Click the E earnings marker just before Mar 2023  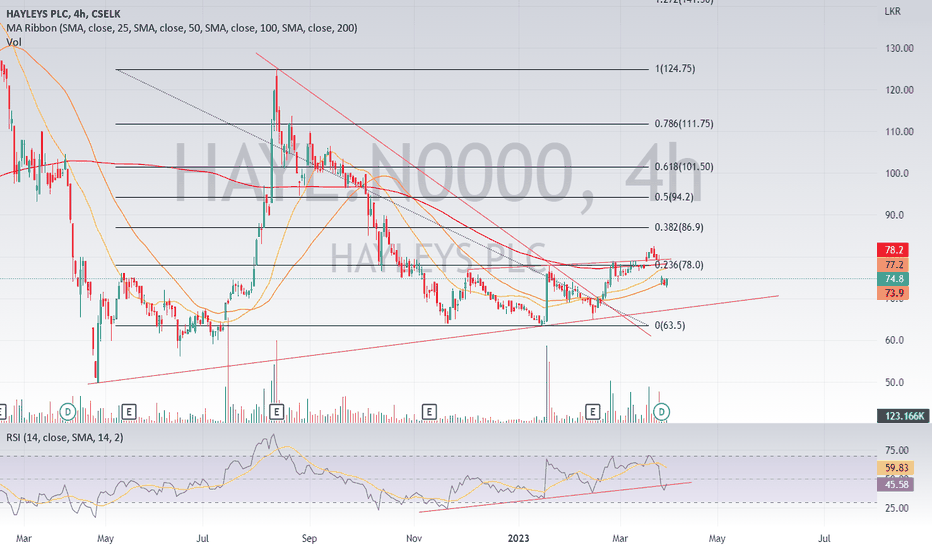click(x=593, y=411)
